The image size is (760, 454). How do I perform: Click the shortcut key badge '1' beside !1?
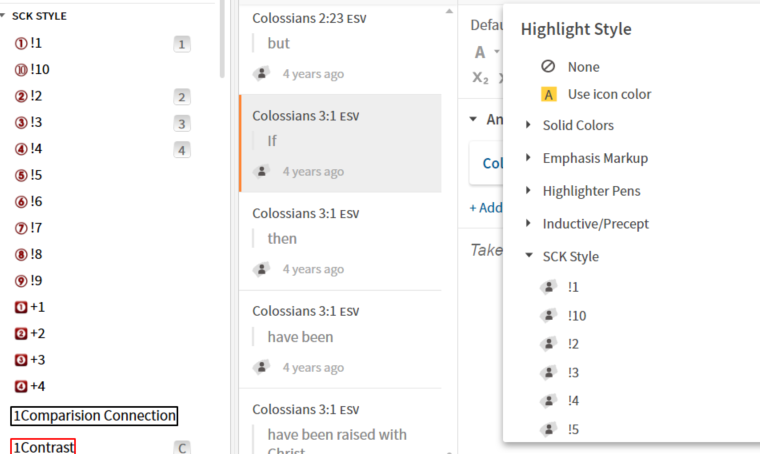pyautogui.click(x=182, y=44)
